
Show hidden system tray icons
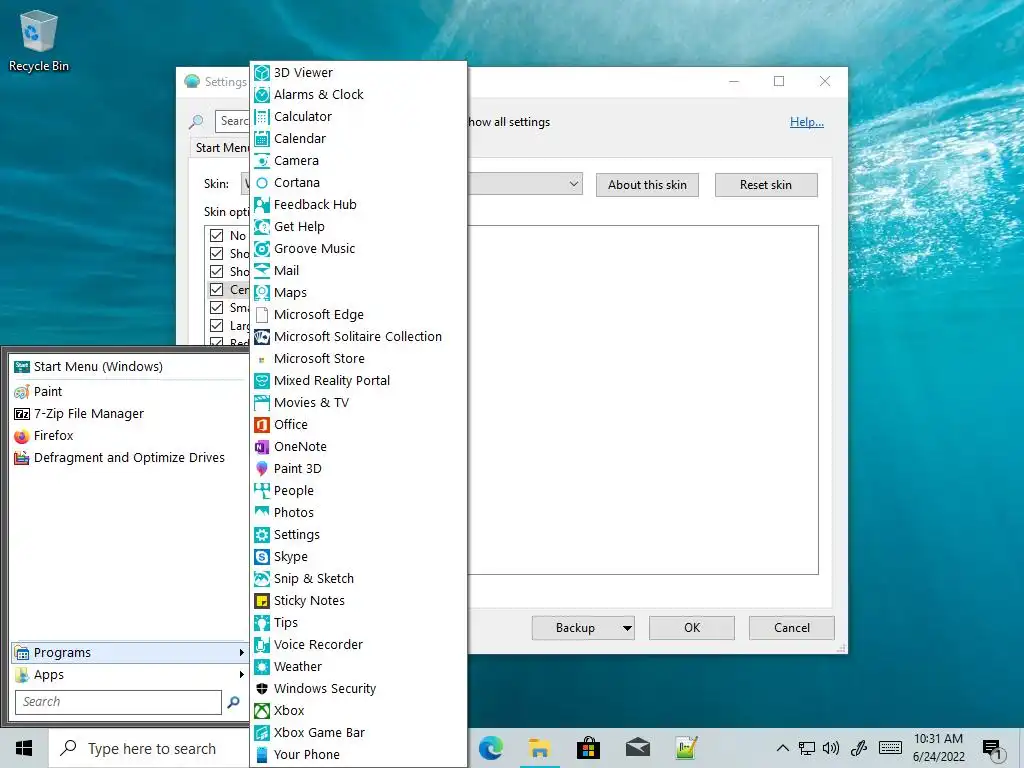tap(782, 748)
